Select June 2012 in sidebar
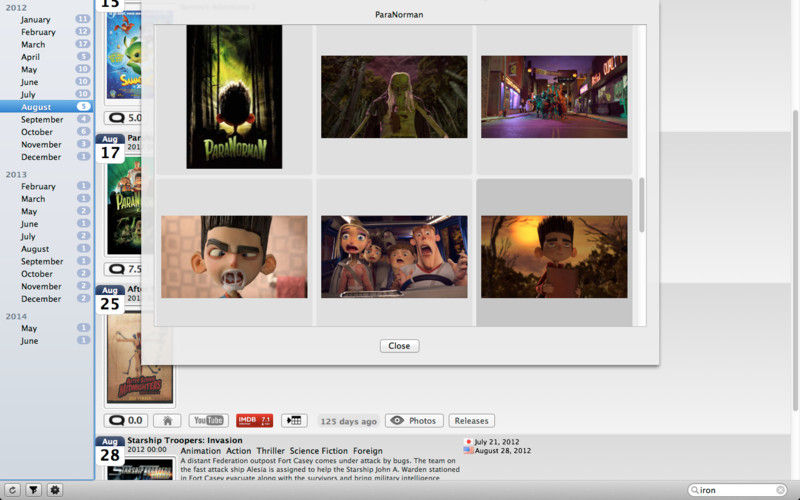The width and height of the screenshot is (800, 500). click(x=47, y=82)
